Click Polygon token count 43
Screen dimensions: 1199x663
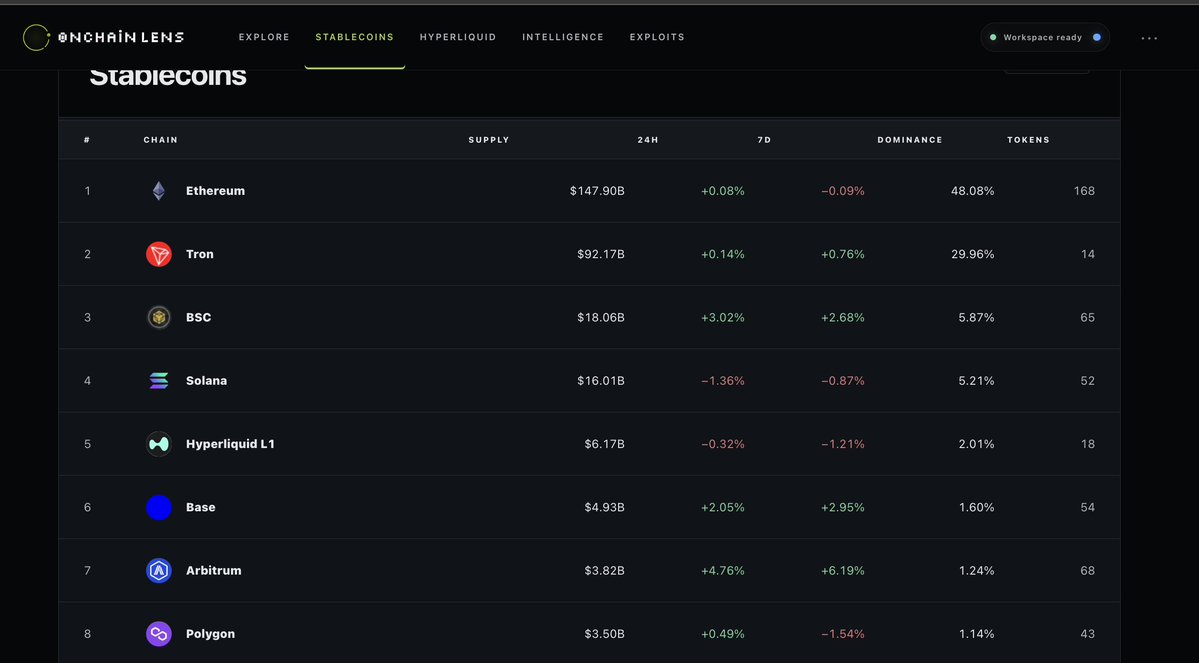1087,634
